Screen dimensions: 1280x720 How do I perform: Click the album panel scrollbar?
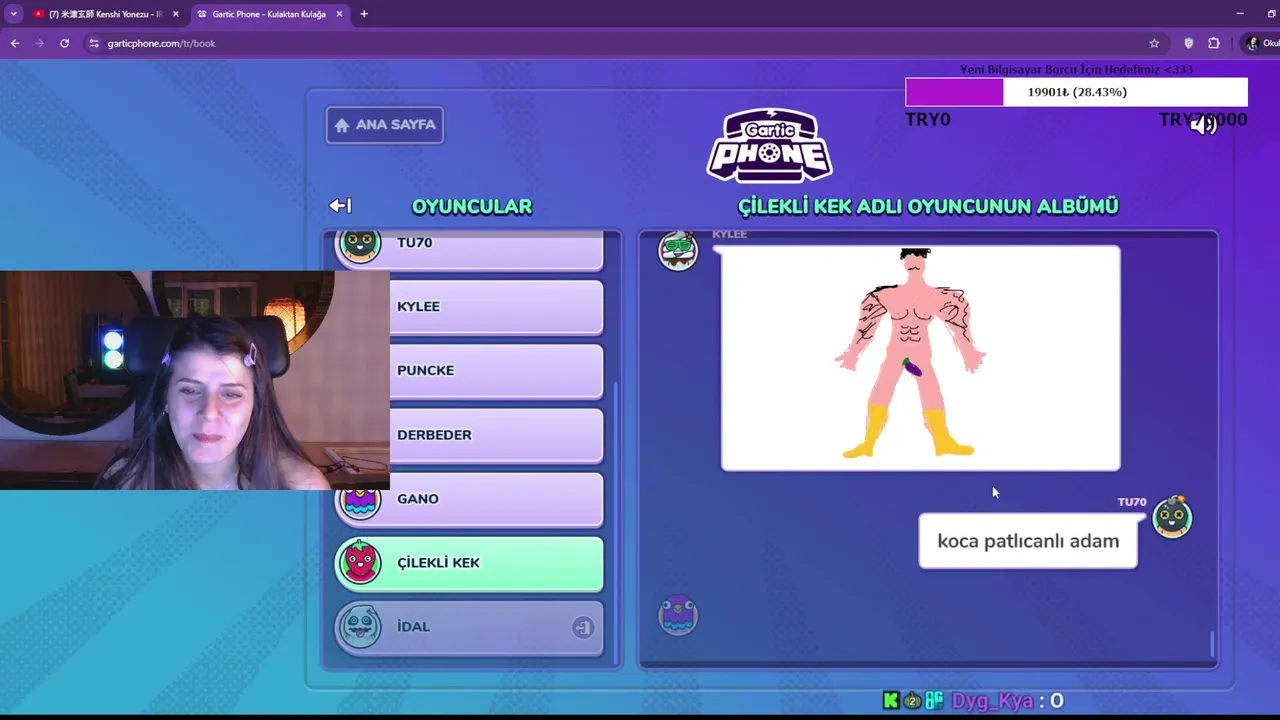click(1213, 644)
